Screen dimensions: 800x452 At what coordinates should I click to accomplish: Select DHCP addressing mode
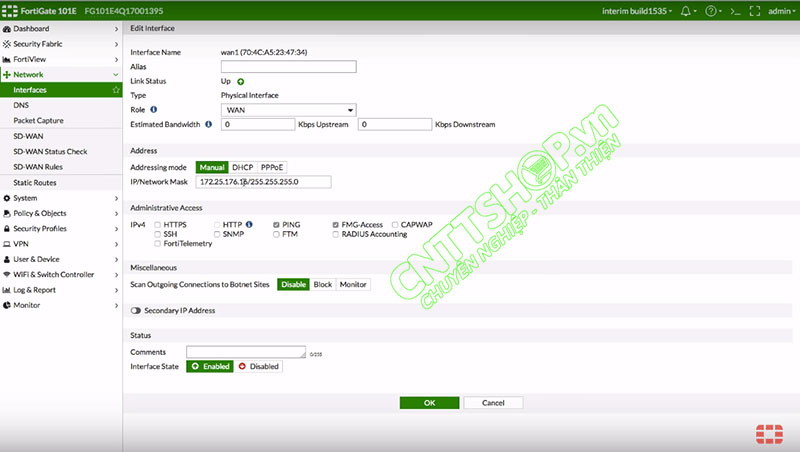click(242, 167)
